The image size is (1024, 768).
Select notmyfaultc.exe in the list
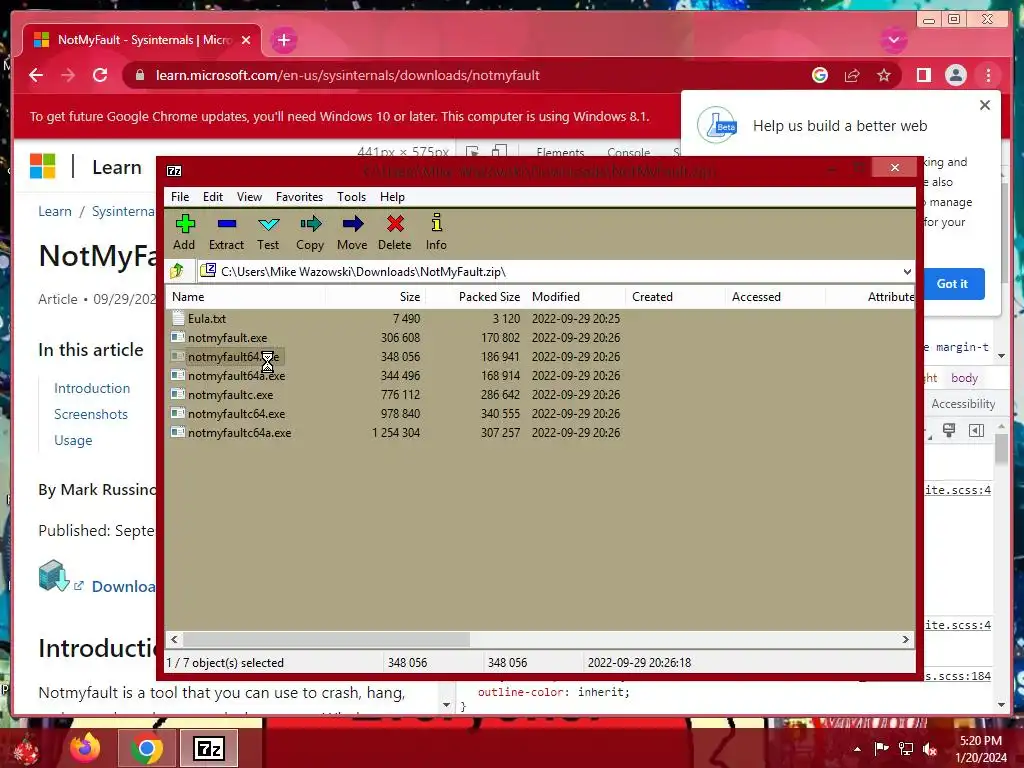(x=231, y=394)
